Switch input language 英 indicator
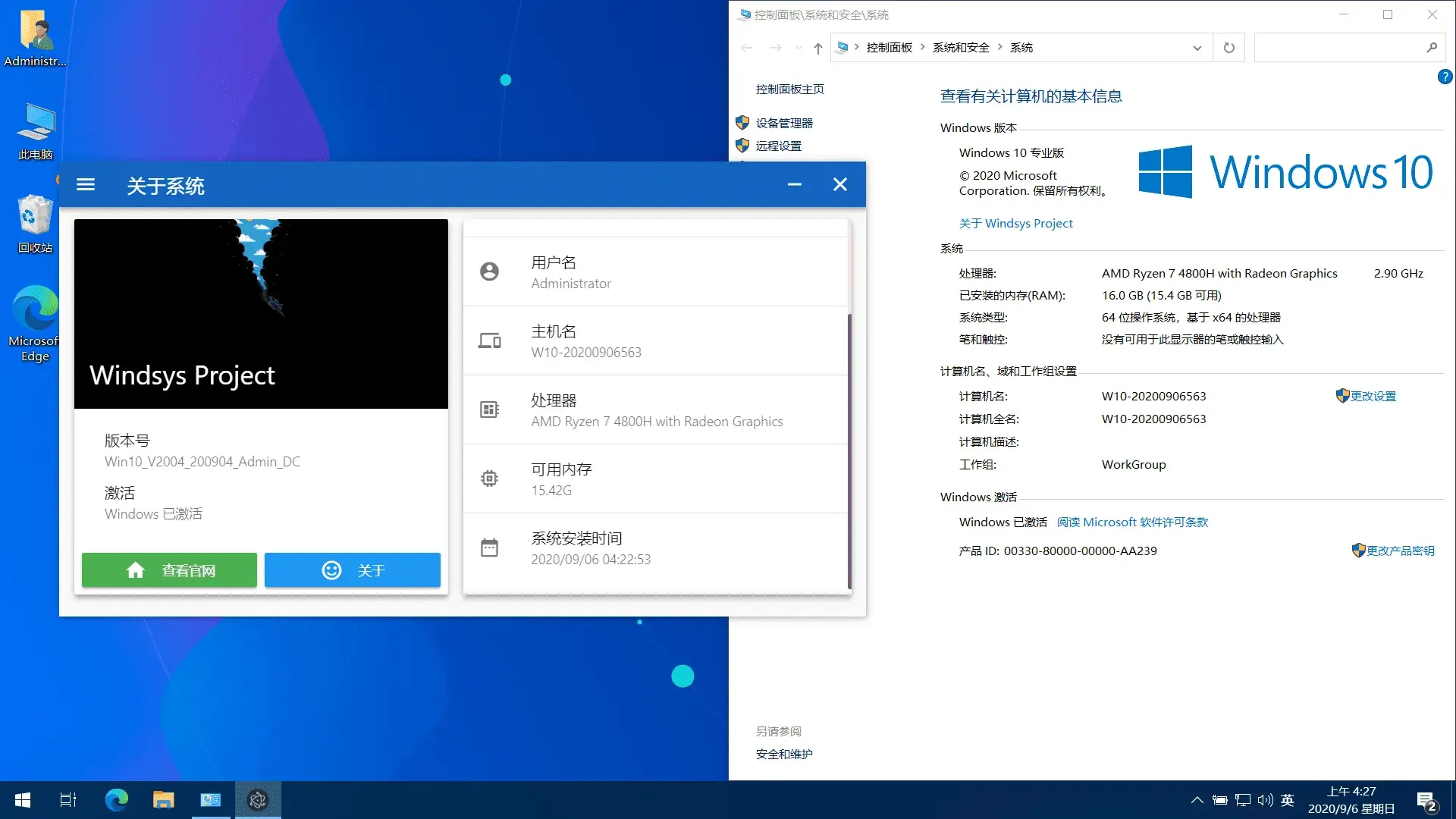This screenshot has width=1456, height=819. coord(1288,800)
